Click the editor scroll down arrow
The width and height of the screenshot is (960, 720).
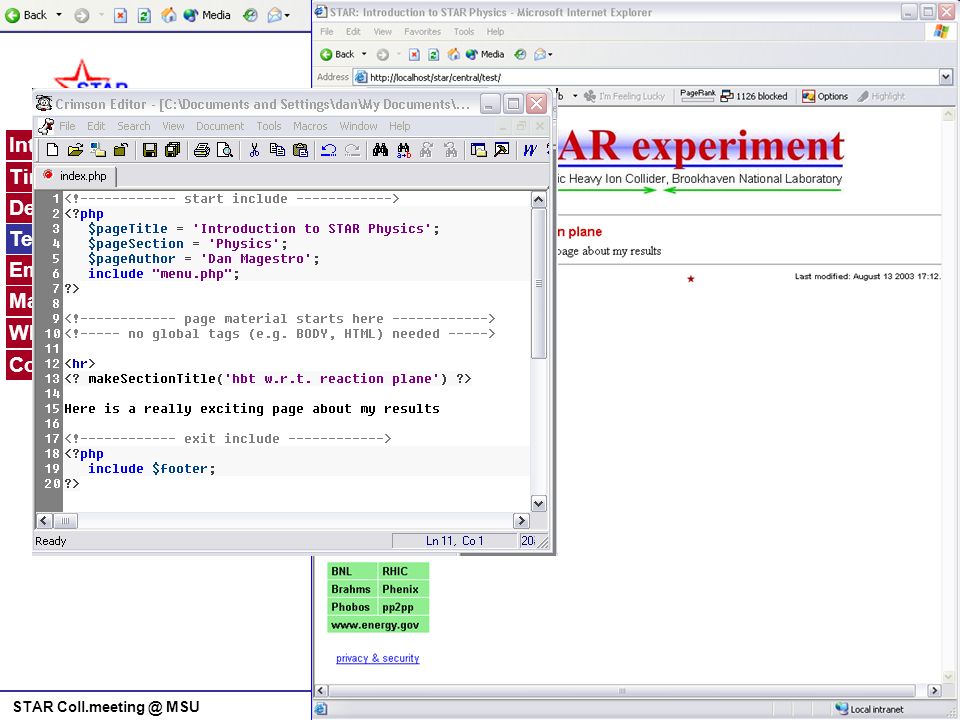pos(538,504)
